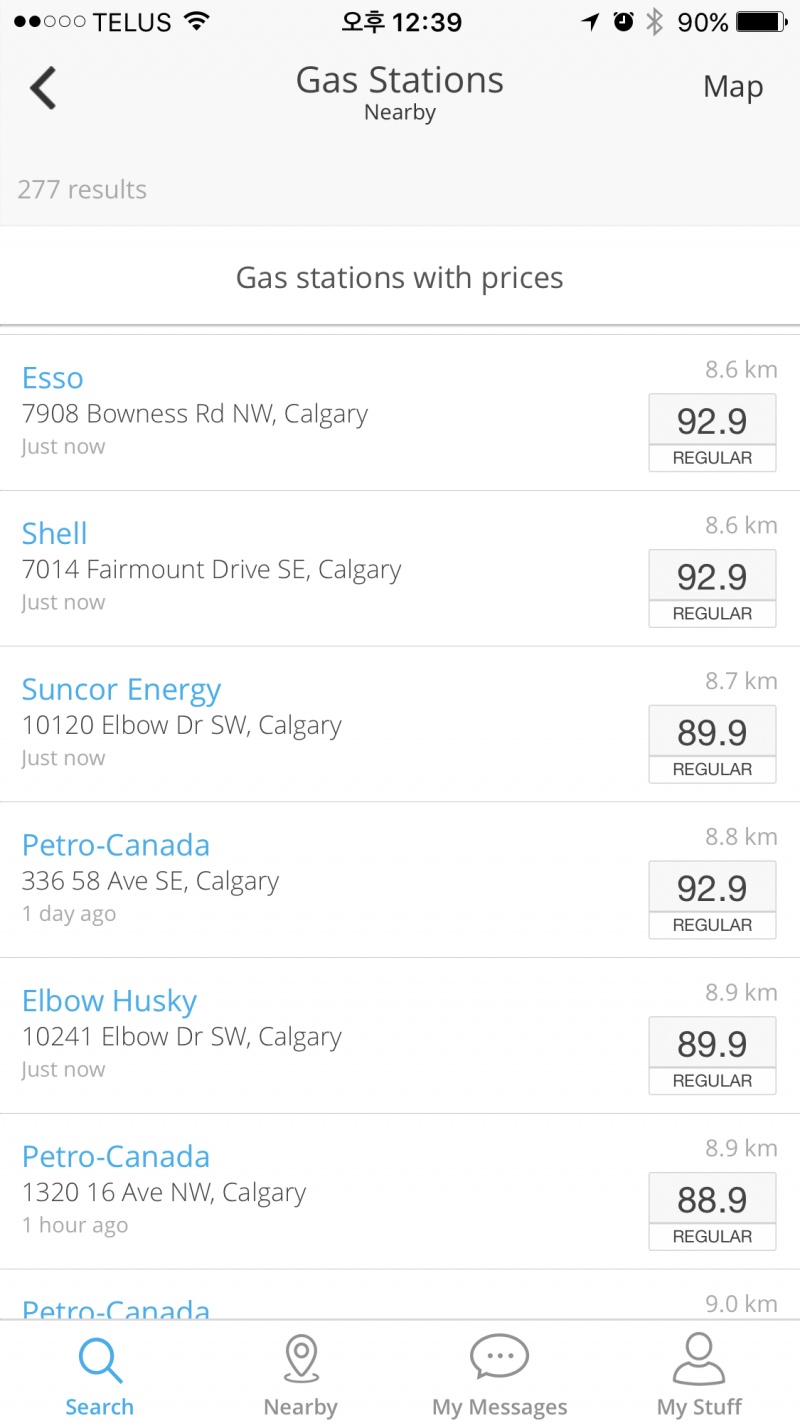Open Petro-Canada at 1320 16 Ave NW
The width and height of the screenshot is (800, 1423).
click(116, 1157)
